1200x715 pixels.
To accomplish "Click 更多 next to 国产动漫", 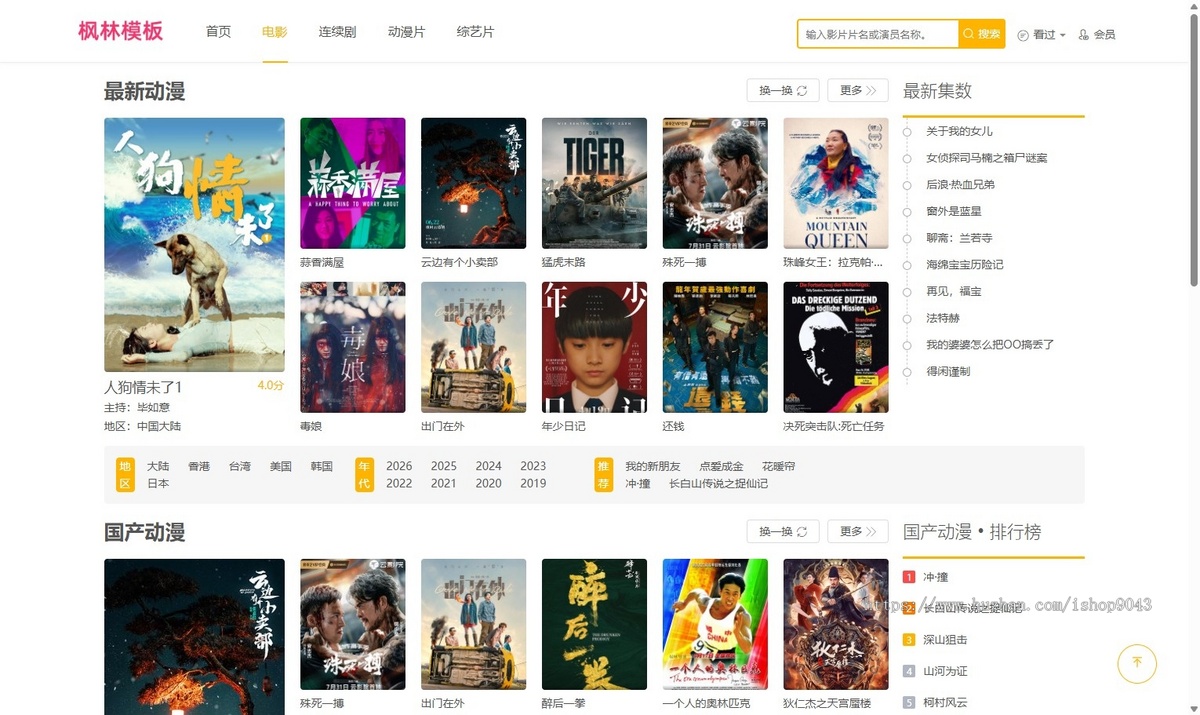I will point(858,531).
